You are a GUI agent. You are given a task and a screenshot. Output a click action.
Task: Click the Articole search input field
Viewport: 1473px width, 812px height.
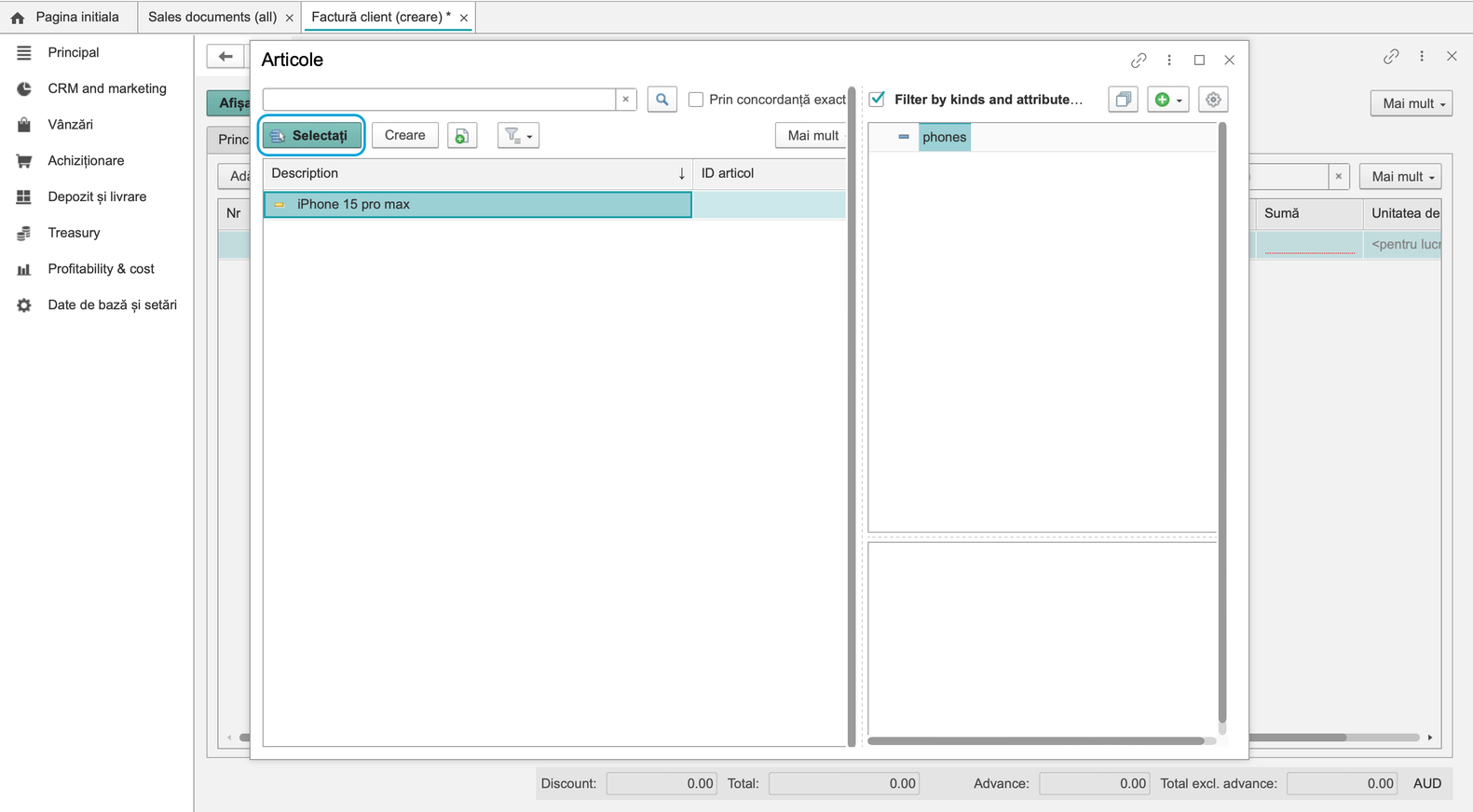439,100
